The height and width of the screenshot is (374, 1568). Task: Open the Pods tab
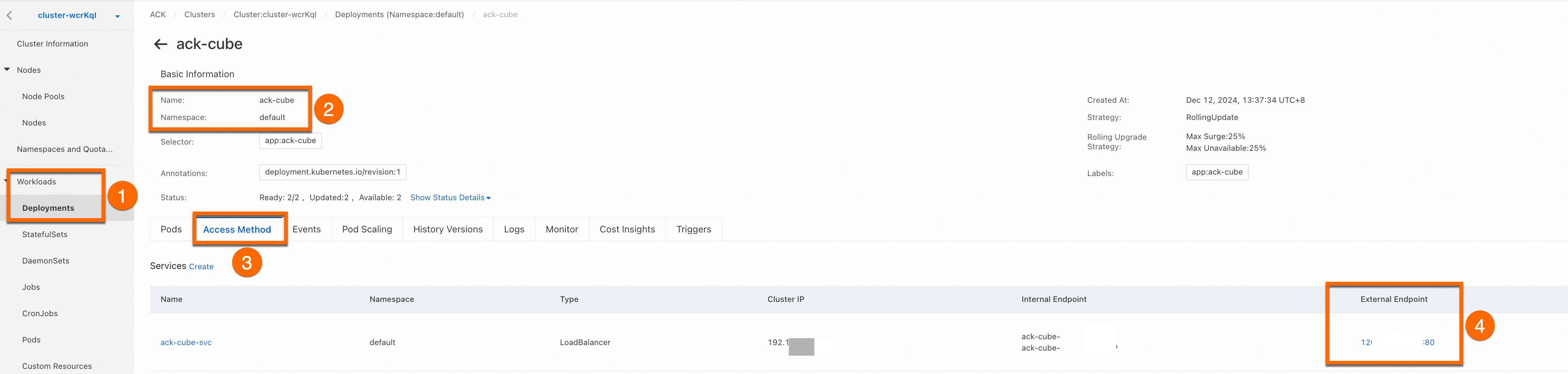coord(171,229)
